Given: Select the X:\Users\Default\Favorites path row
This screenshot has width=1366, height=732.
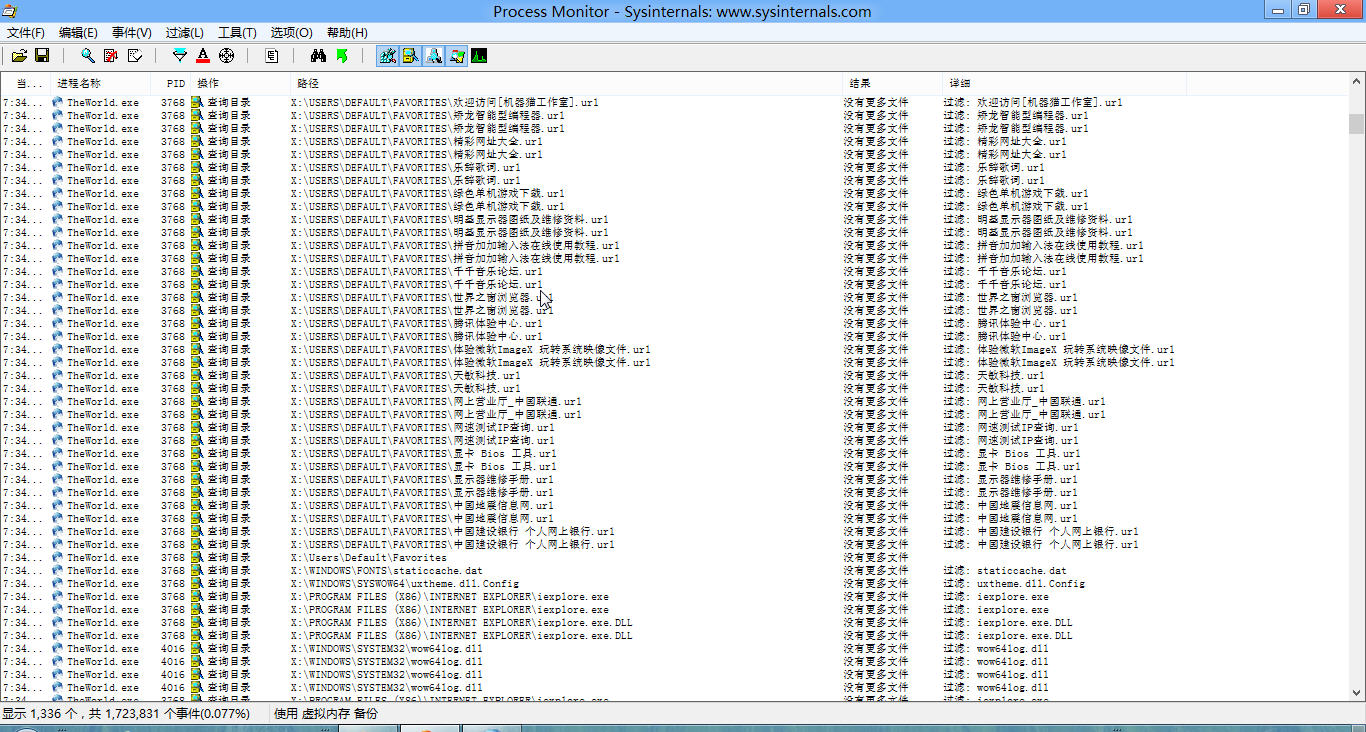Looking at the screenshot, I should [x=369, y=557].
